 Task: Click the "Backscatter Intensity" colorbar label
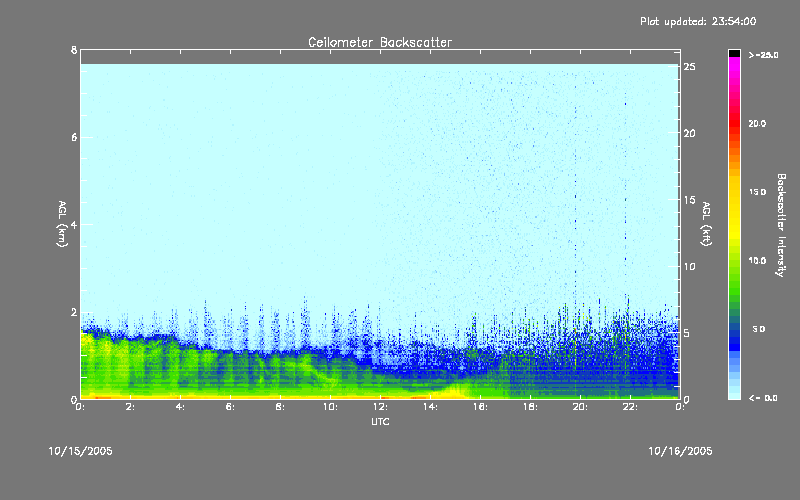781,225
